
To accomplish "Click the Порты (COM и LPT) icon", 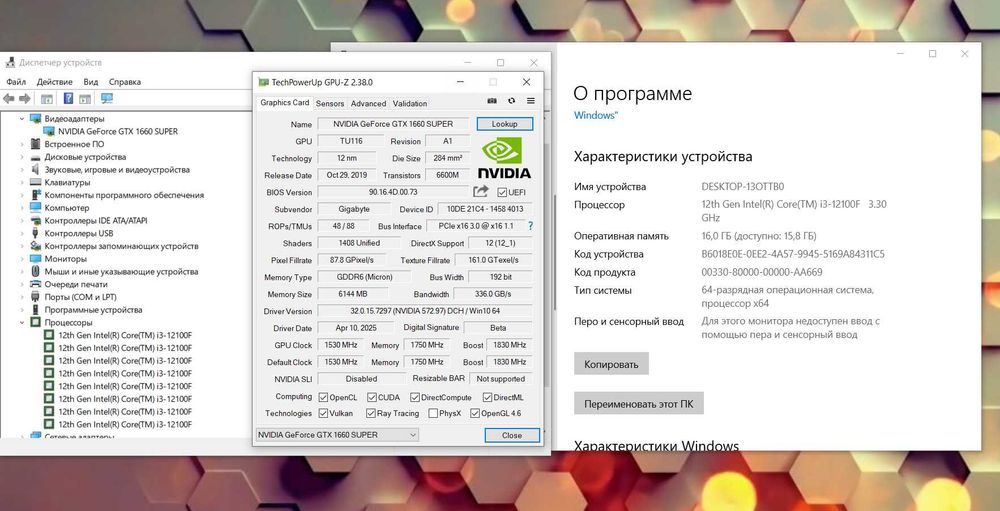I will click(x=35, y=297).
